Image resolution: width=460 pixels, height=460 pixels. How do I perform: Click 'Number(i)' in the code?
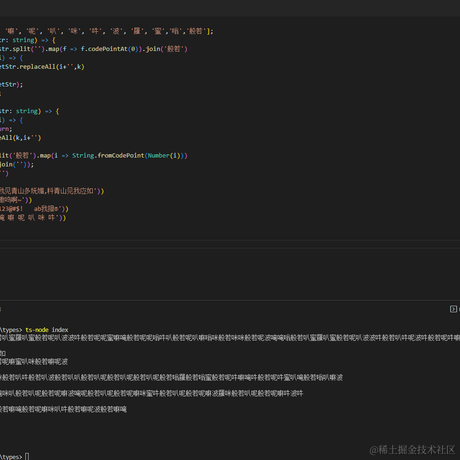[165, 156]
